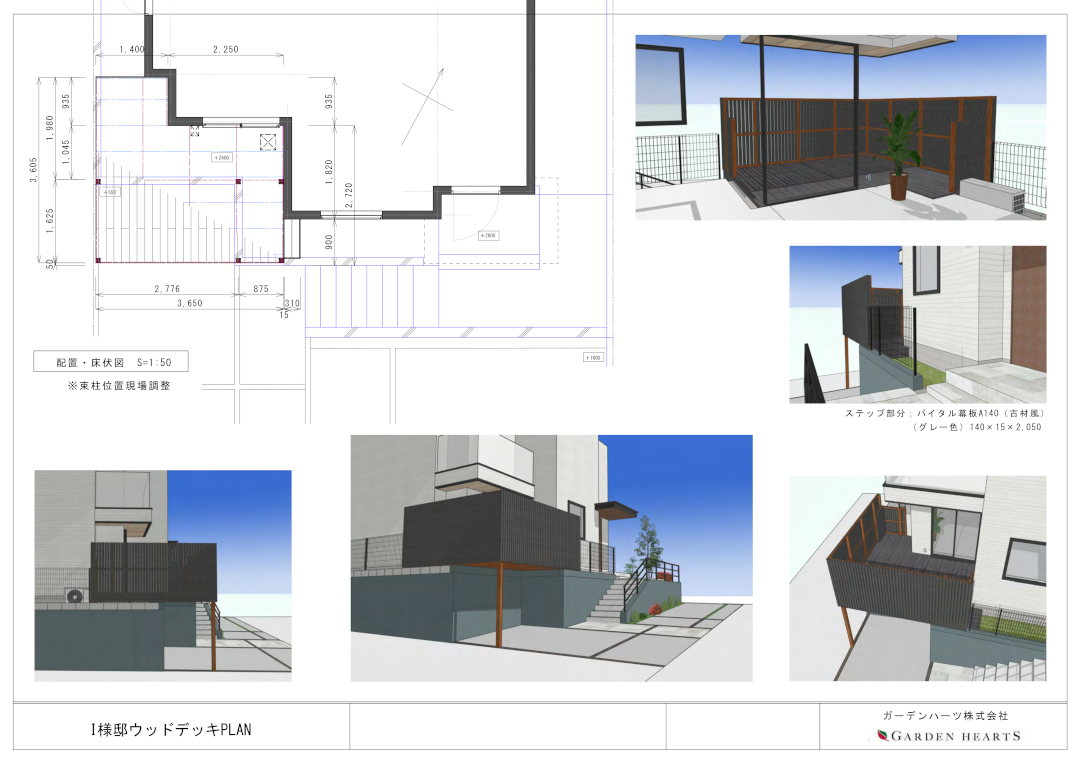Click the +2400 elevation tag
Image resolution: width=1080 pixels, height=764 pixels.
(221, 158)
